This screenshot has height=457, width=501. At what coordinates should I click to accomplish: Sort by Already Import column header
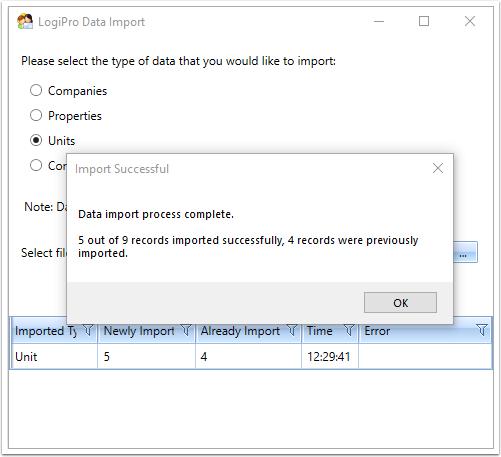click(240, 331)
